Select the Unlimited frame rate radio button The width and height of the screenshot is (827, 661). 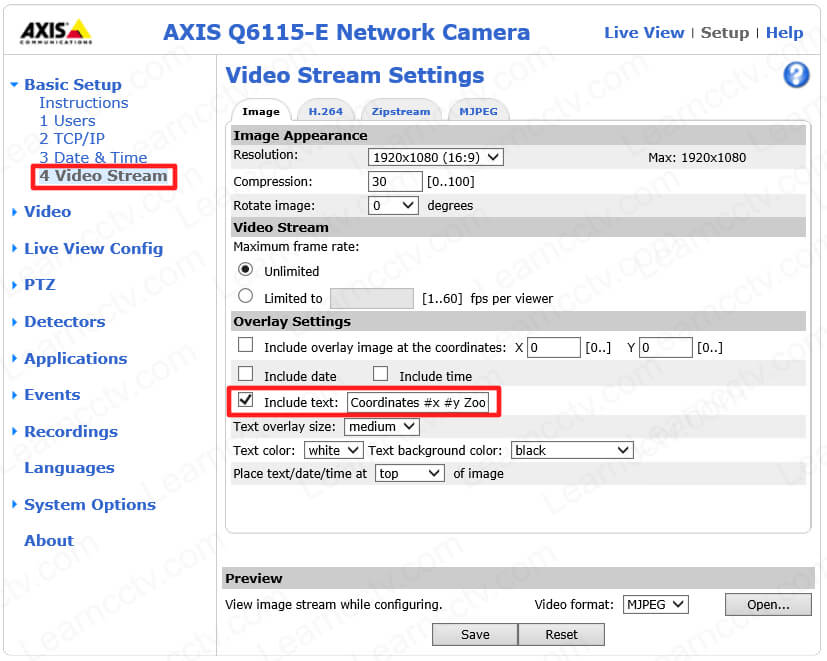coord(246,270)
